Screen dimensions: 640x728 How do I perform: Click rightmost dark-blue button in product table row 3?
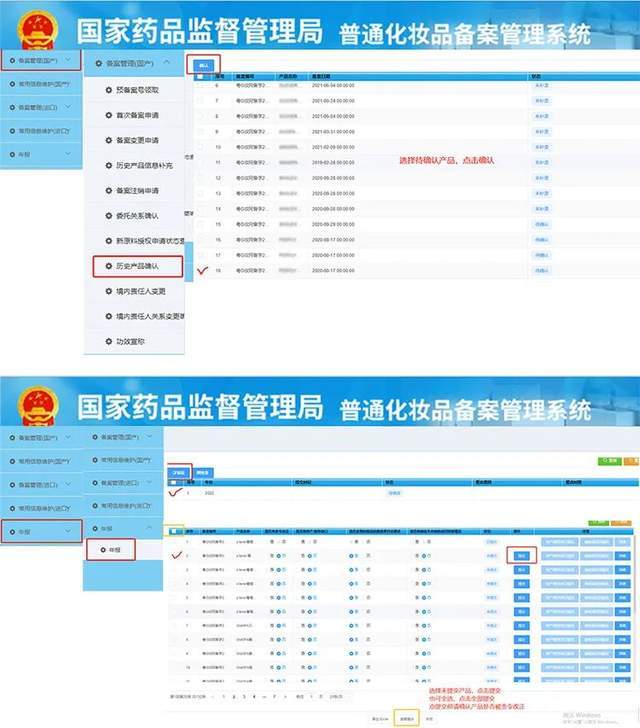point(622,570)
